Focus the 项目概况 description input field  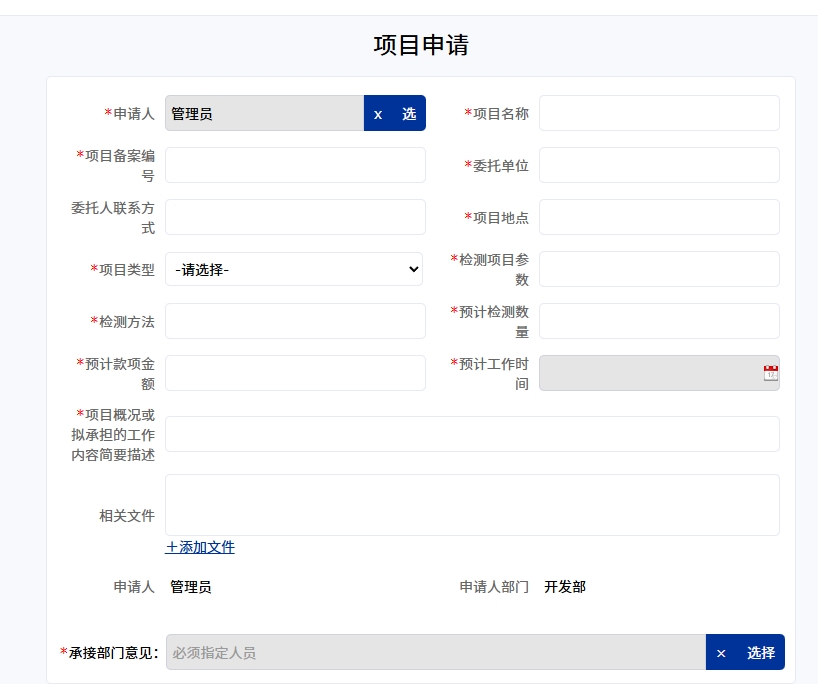tap(472, 434)
